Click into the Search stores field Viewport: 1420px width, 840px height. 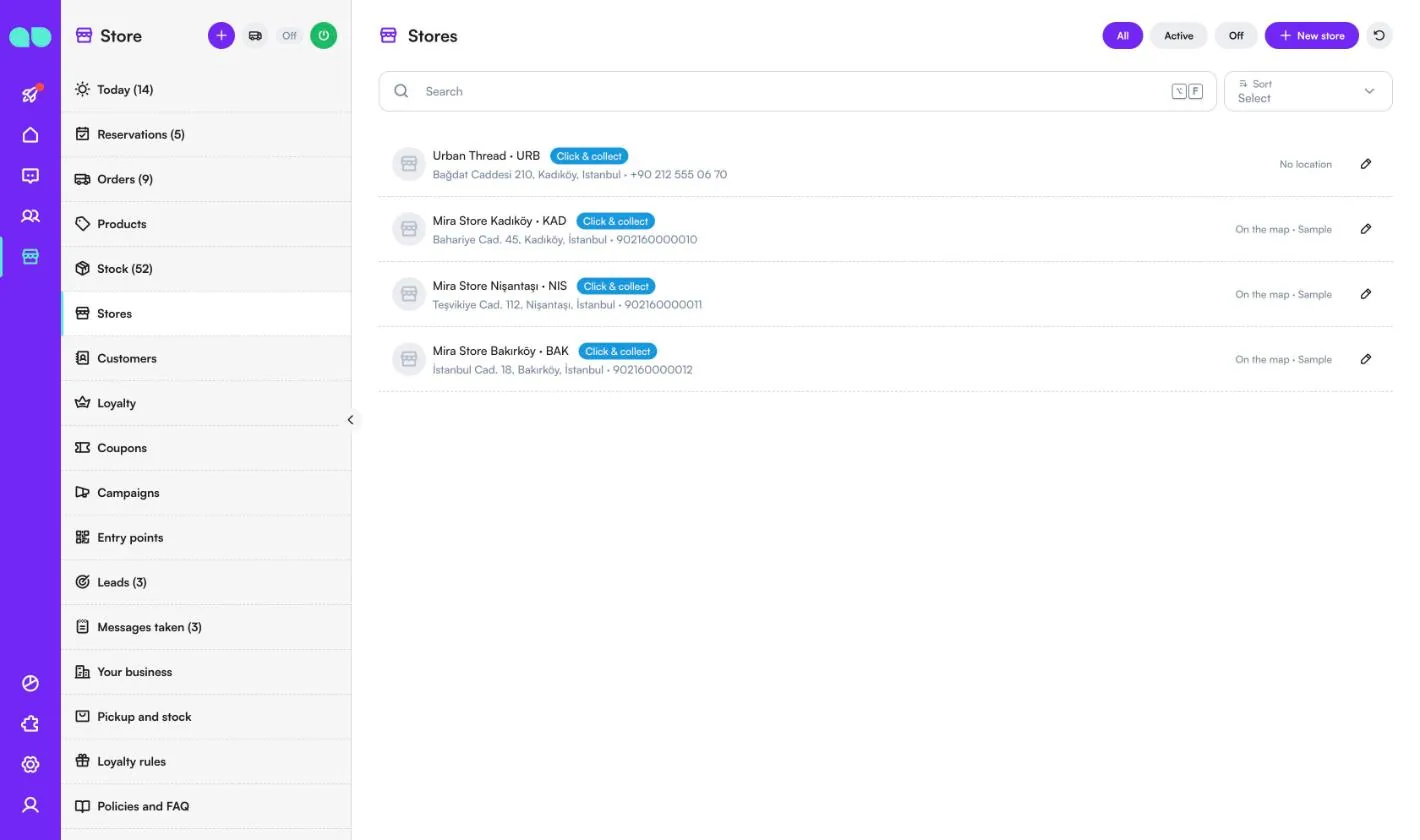coord(797,91)
